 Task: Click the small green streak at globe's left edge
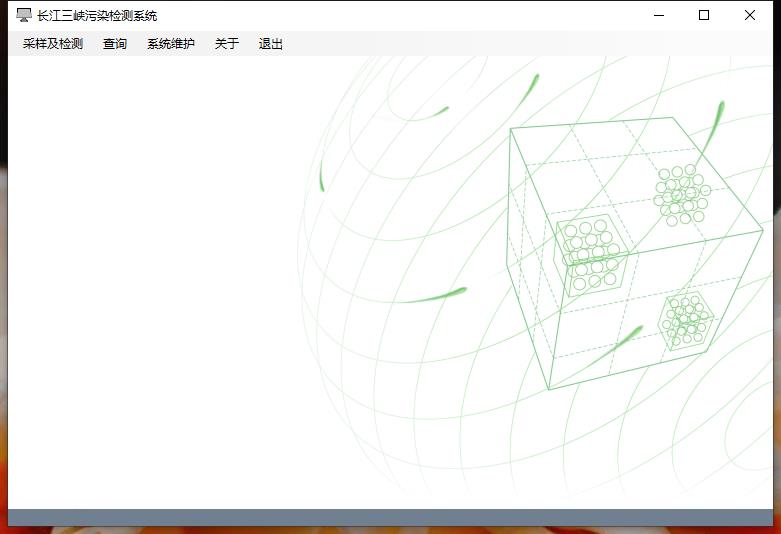point(321,177)
